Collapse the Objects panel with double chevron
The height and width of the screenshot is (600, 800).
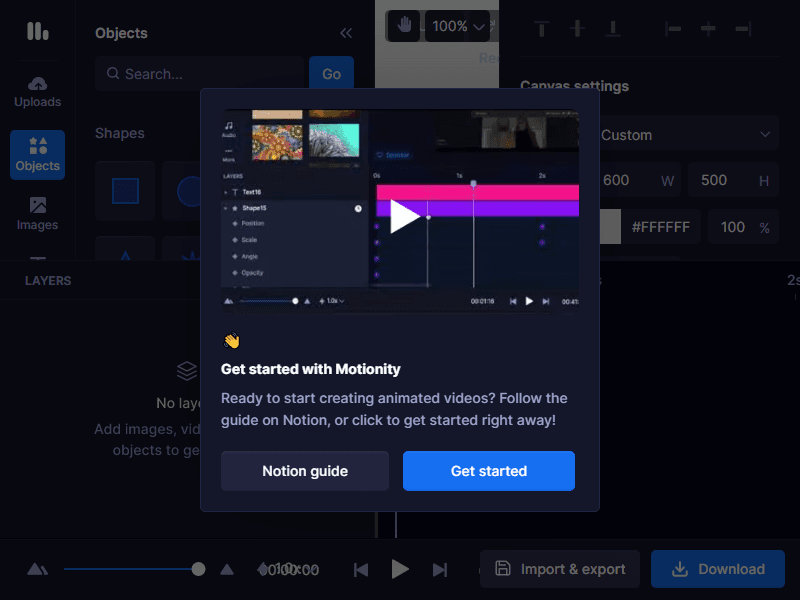point(346,32)
